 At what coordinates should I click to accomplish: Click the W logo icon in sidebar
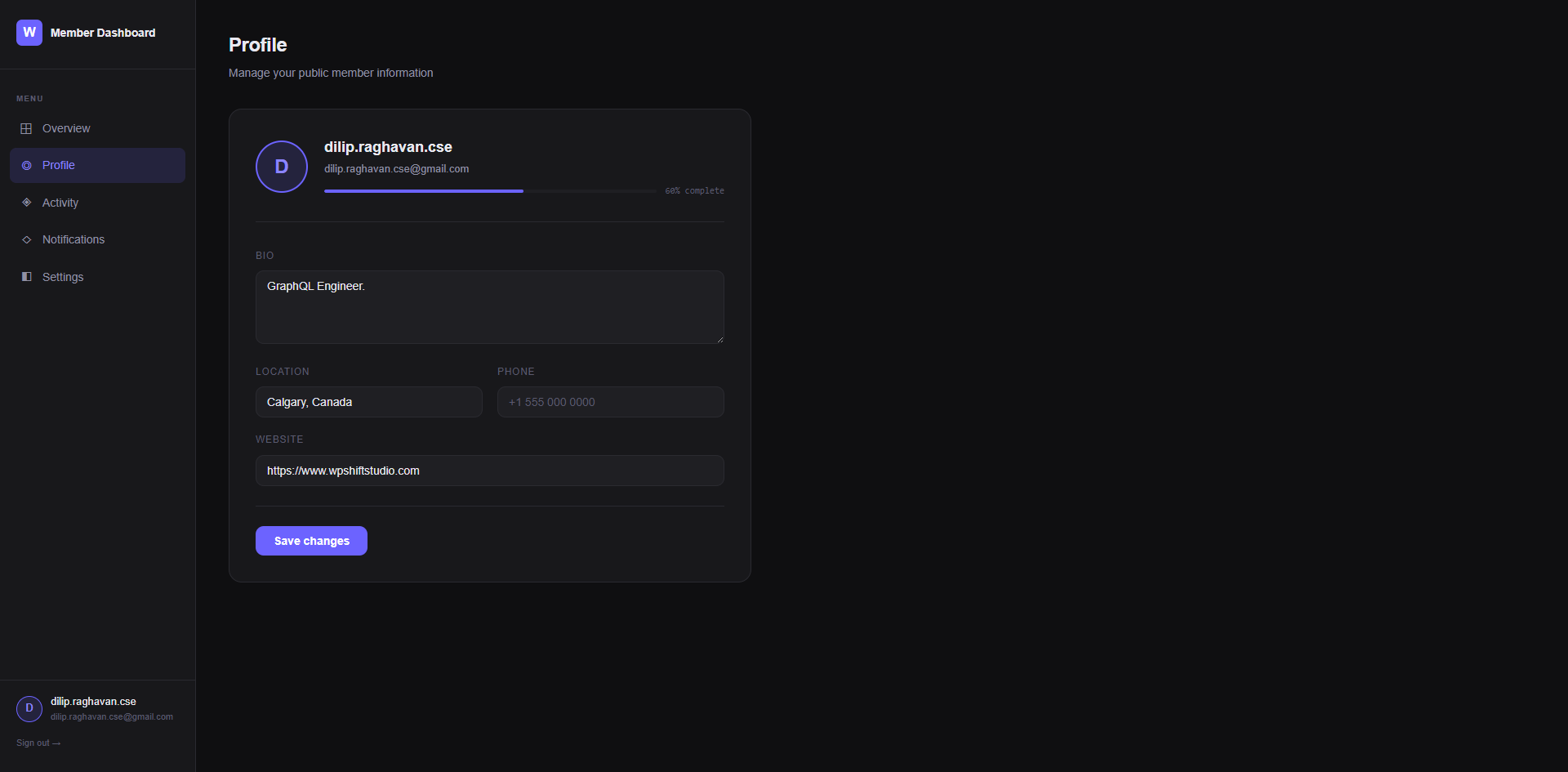click(29, 33)
